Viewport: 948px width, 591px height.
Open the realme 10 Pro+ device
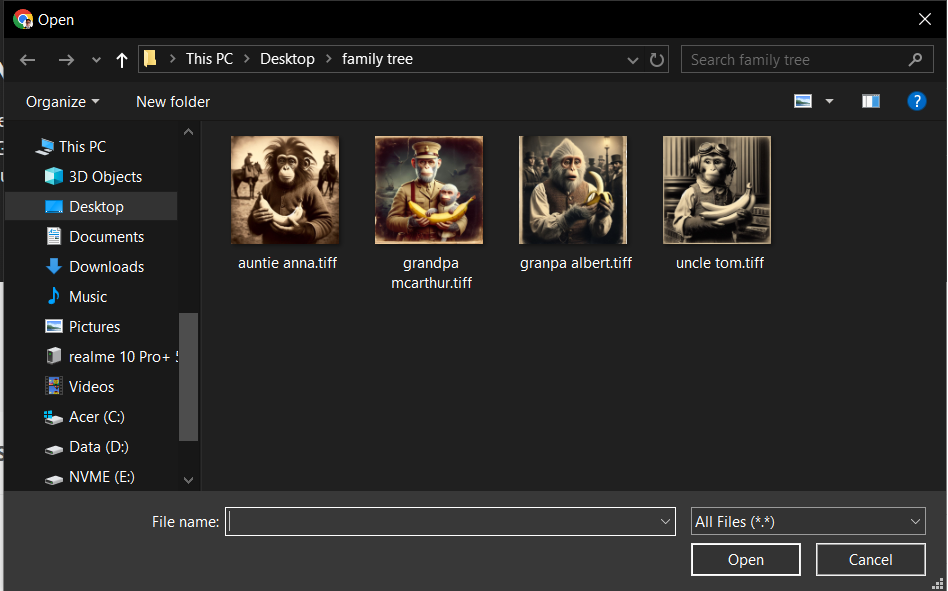(110, 356)
